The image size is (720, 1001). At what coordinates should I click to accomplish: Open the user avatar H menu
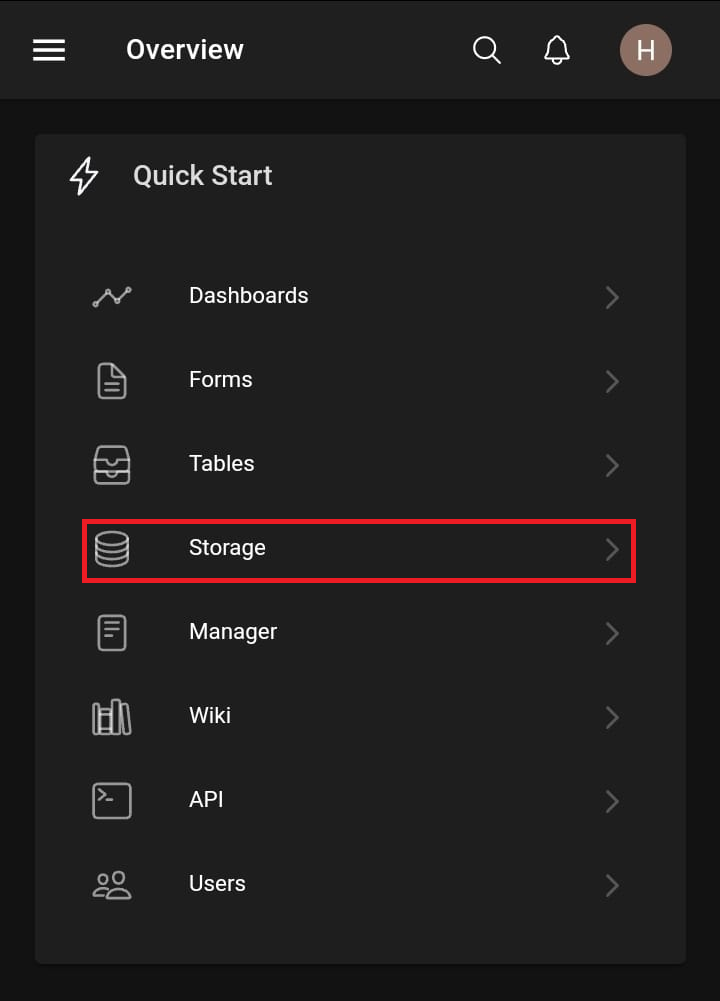click(645, 50)
